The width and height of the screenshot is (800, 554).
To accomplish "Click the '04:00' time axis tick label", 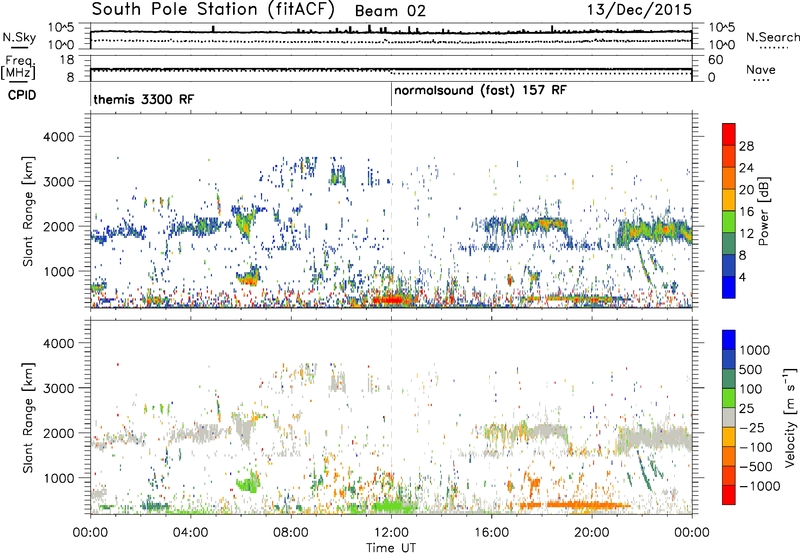I will pos(191,532).
